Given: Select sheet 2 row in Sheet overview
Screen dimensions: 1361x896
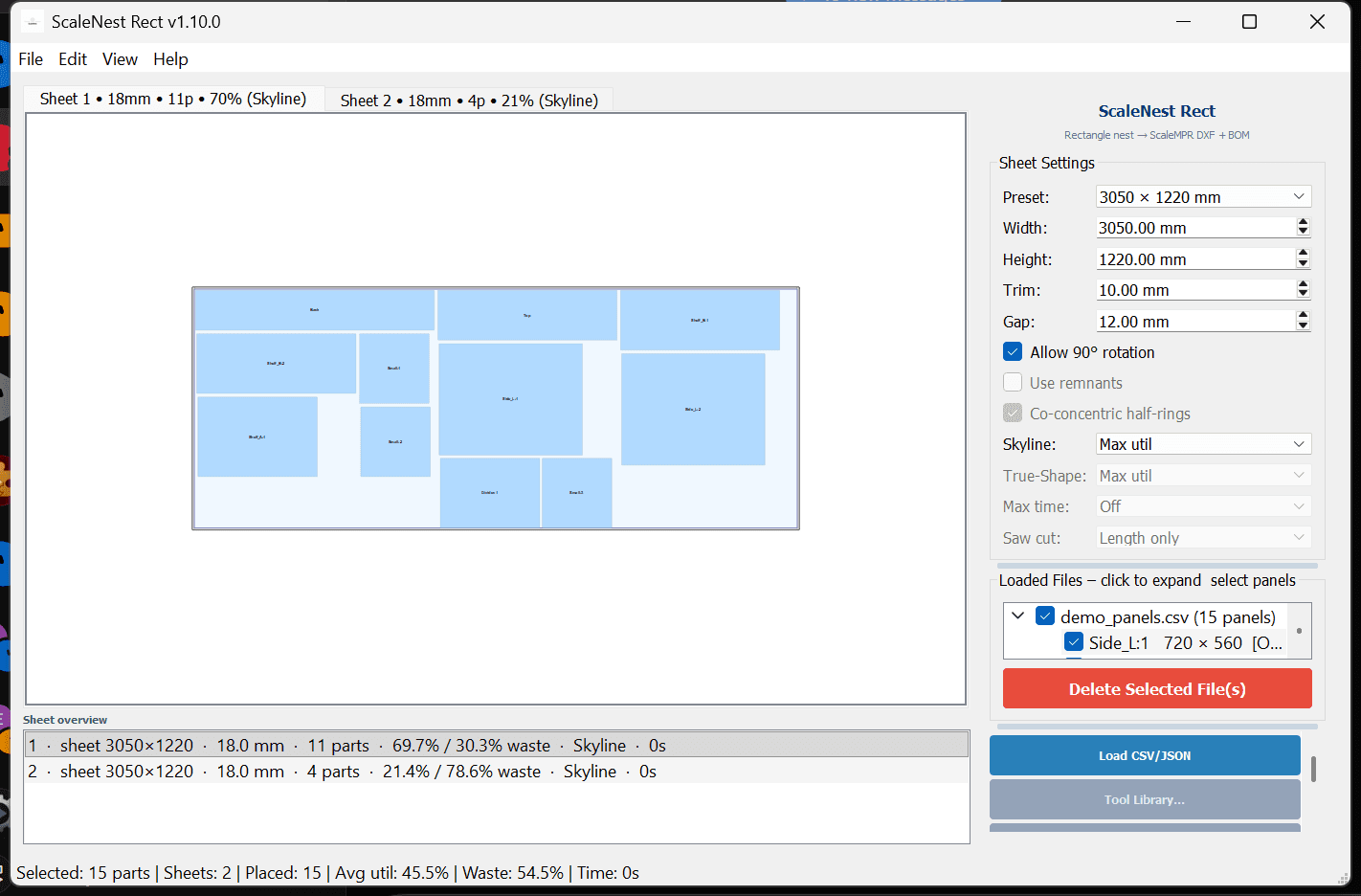Looking at the screenshot, I should 497,771.
